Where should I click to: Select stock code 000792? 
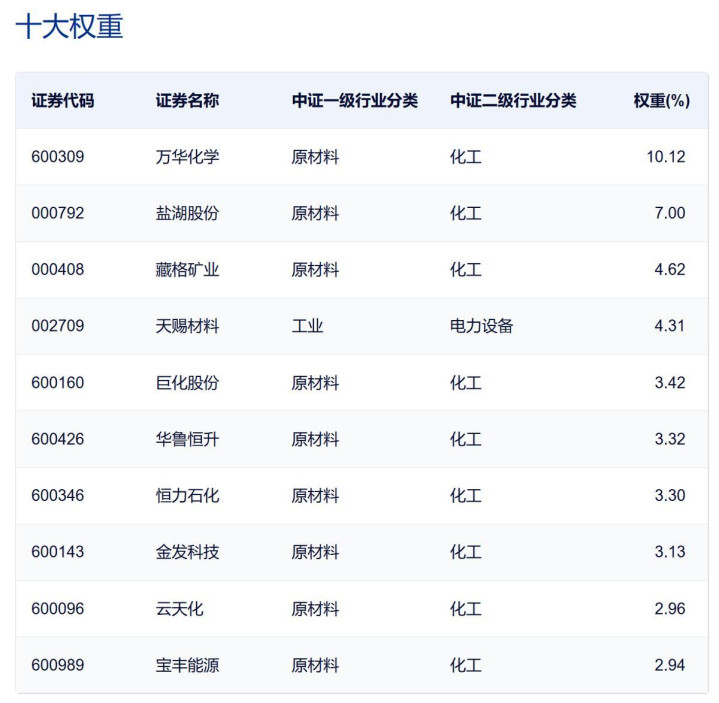(x=58, y=213)
